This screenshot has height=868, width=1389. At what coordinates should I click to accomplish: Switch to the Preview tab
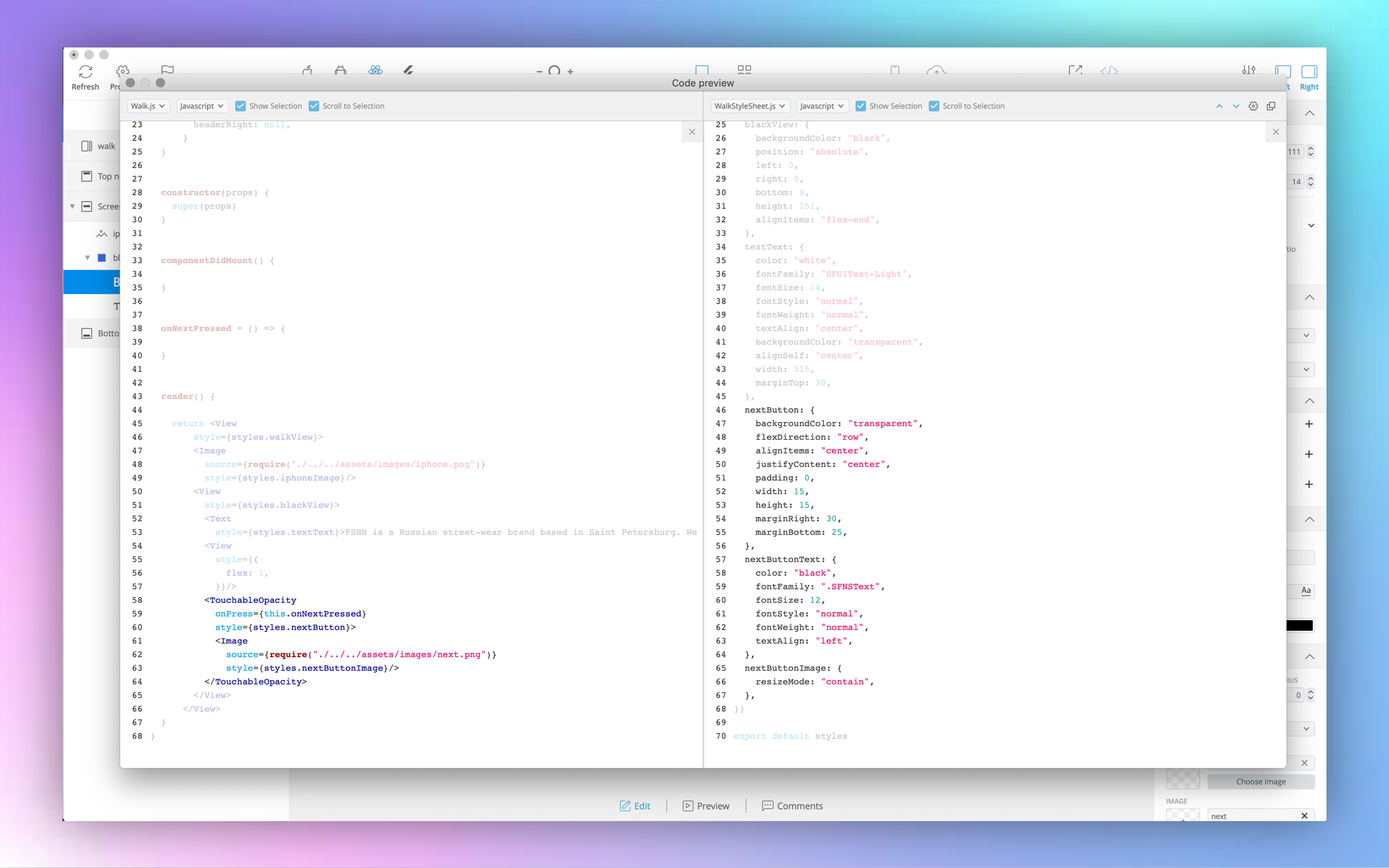(706, 805)
